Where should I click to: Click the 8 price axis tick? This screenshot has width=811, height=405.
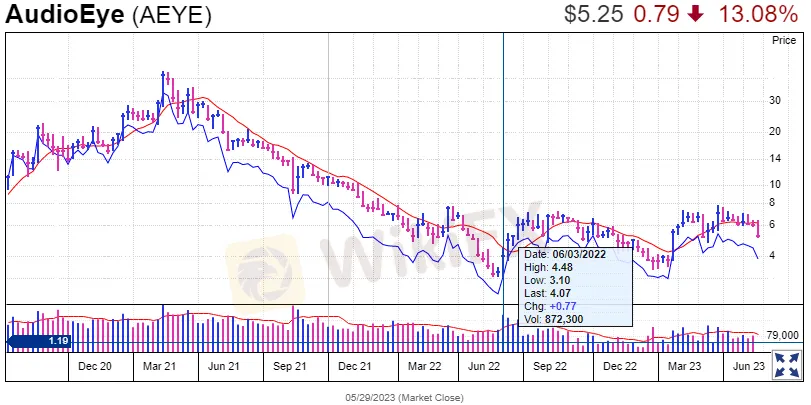772,202
